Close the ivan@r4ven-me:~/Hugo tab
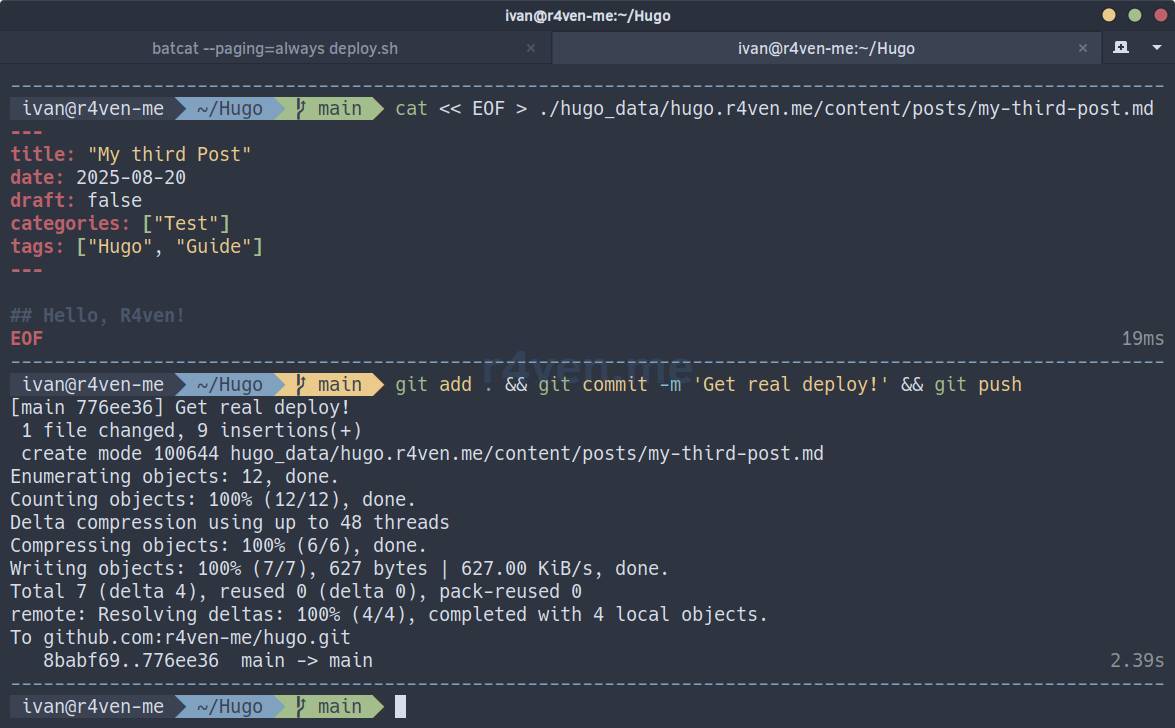This screenshot has height=728, width=1175. pyautogui.click(x=1083, y=48)
